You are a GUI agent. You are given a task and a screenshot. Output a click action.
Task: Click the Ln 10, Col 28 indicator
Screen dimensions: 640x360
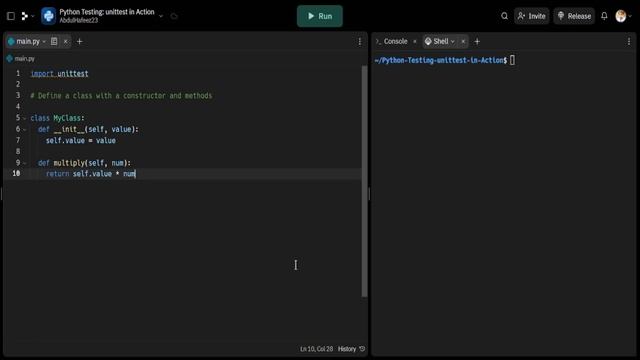coord(316,349)
